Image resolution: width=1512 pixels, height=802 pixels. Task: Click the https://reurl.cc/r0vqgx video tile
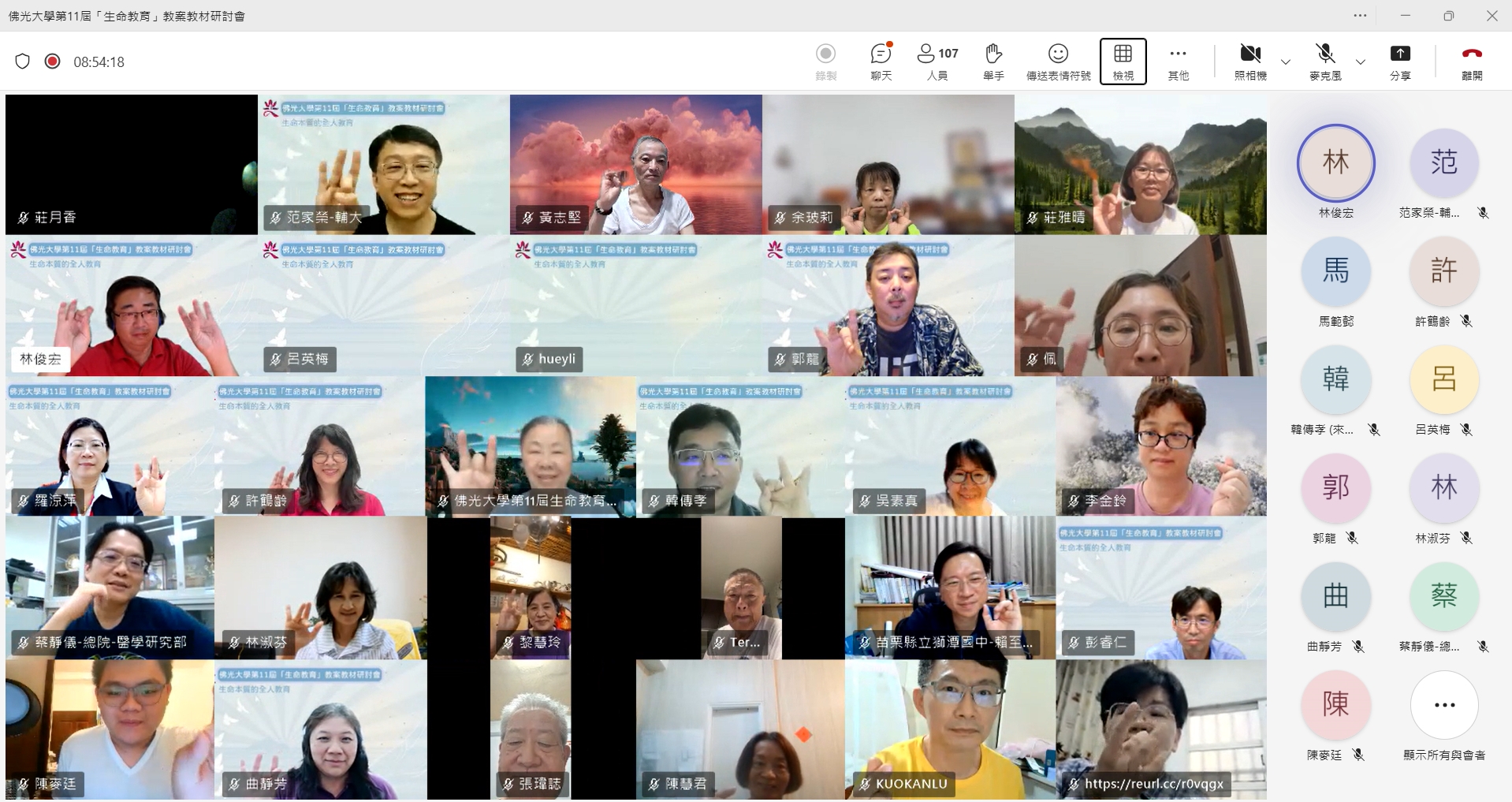[1161, 729]
